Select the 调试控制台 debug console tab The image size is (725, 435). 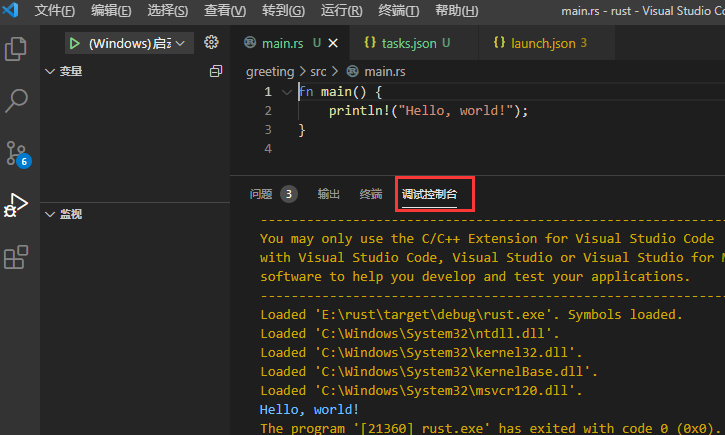coord(430,194)
